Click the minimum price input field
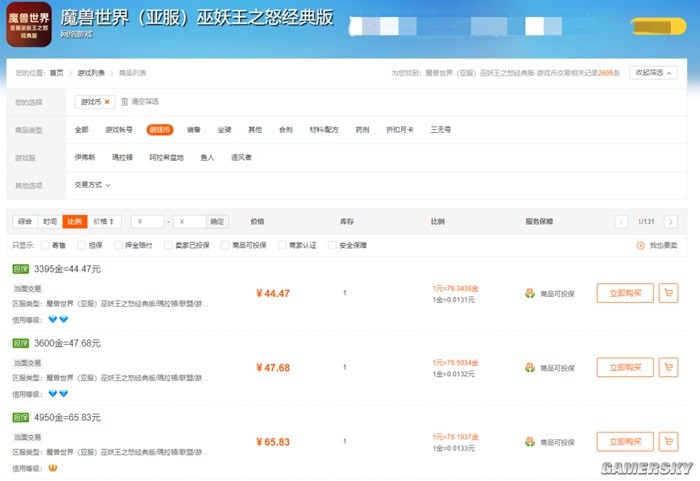 148,222
